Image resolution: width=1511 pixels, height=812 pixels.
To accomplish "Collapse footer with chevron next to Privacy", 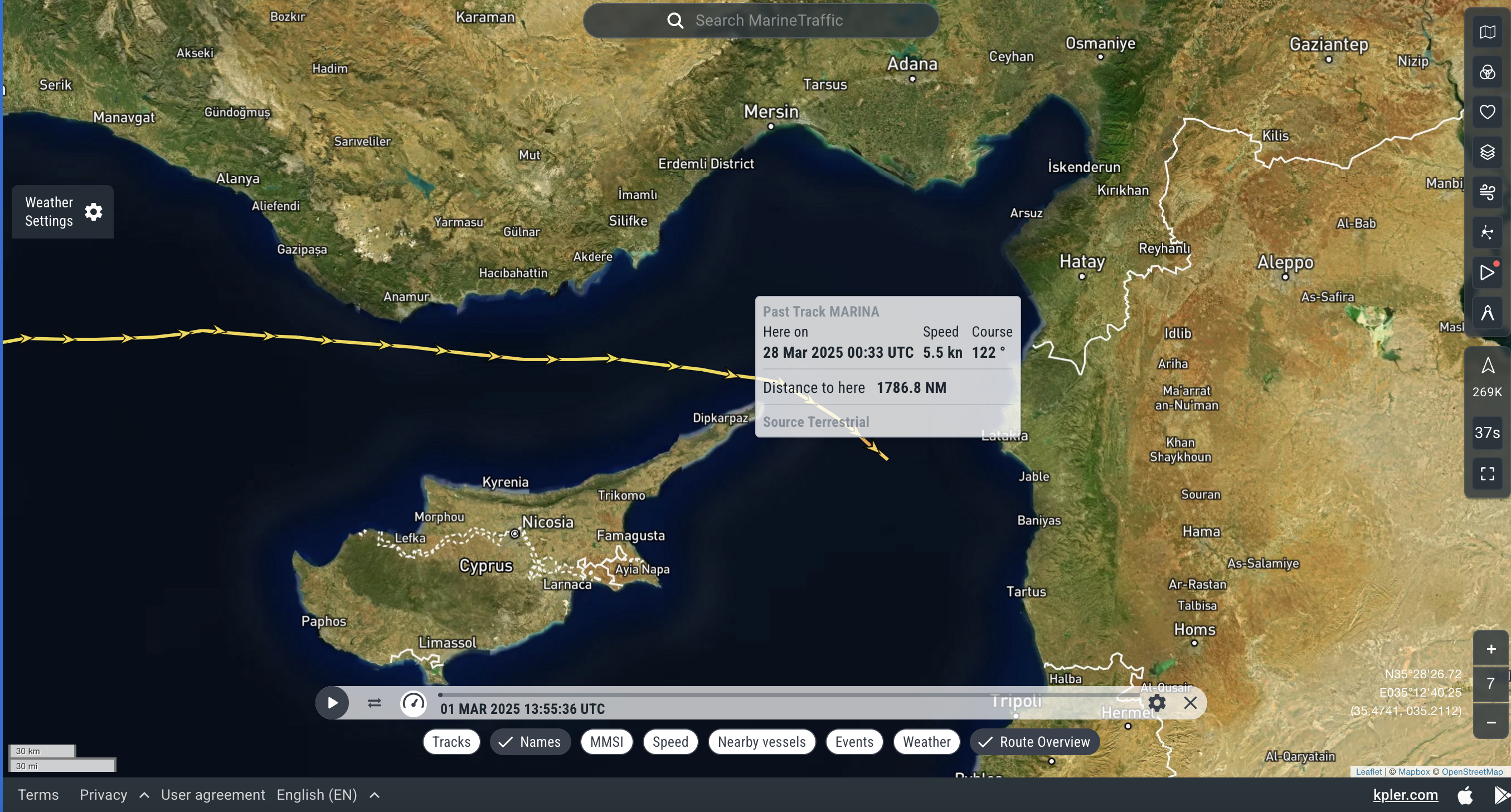I will [143, 795].
